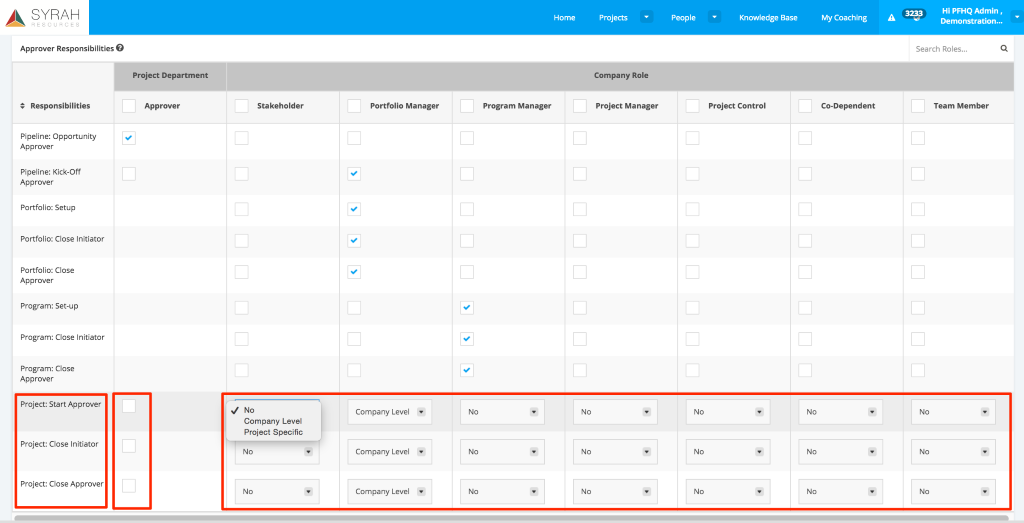The width and height of the screenshot is (1024, 523).
Task: Open Project Manager dropdown for Project: Start Approver
Action: tap(615, 412)
